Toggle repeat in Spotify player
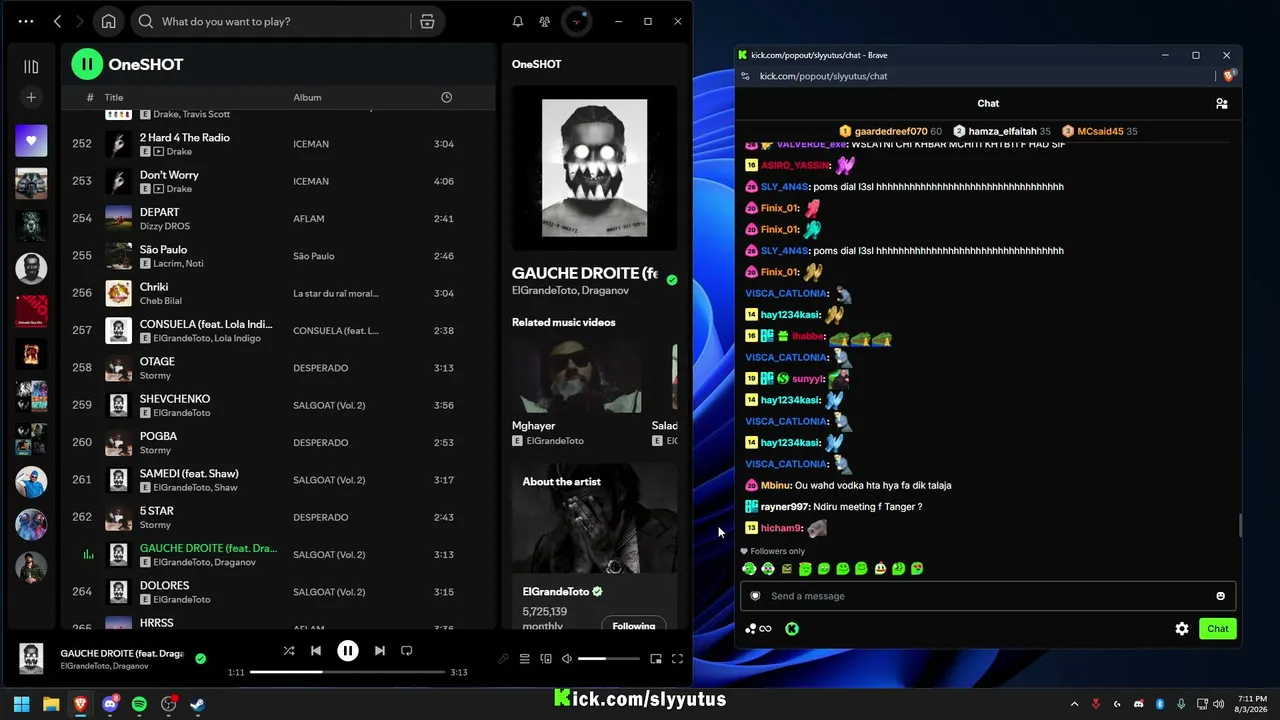This screenshot has width=1280, height=720. [x=407, y=651]
